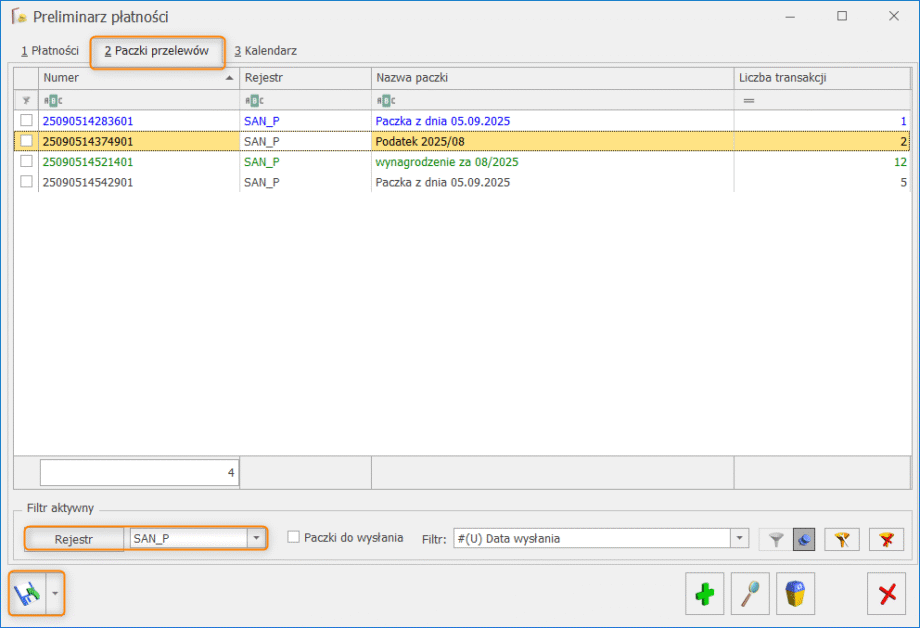Click the Numer column filter field
Viewport: 920px width, 628px height.
point(140,100)
